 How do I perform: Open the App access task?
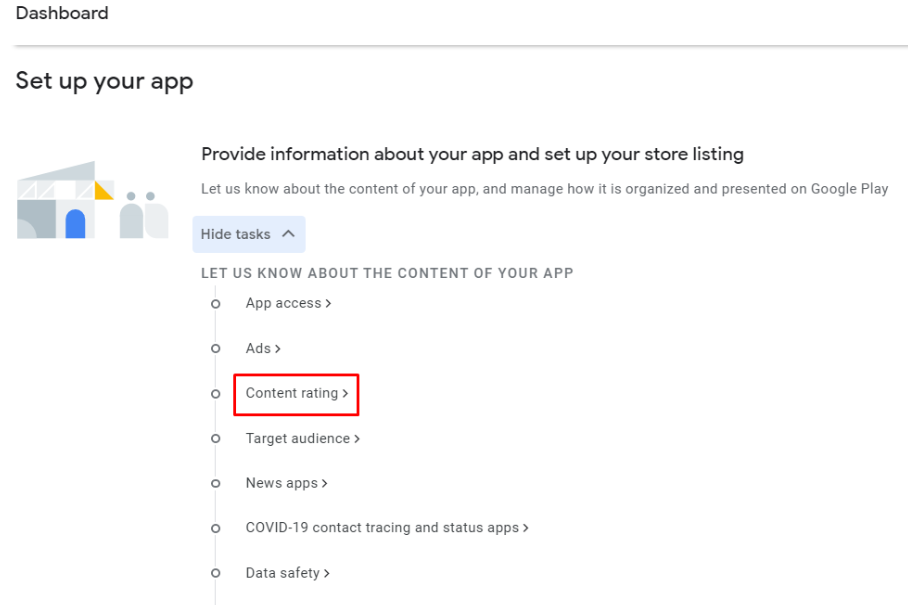tap(287, 303)
